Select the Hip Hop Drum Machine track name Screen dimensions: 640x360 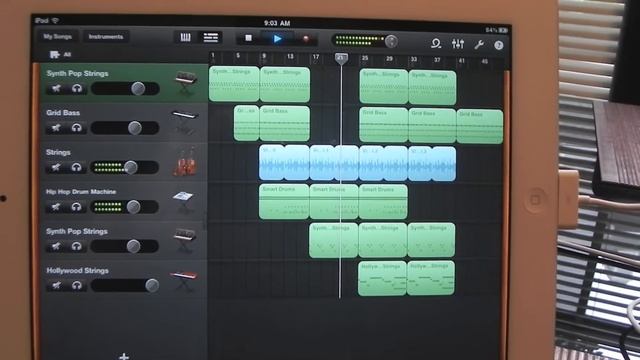pos(81,192)
